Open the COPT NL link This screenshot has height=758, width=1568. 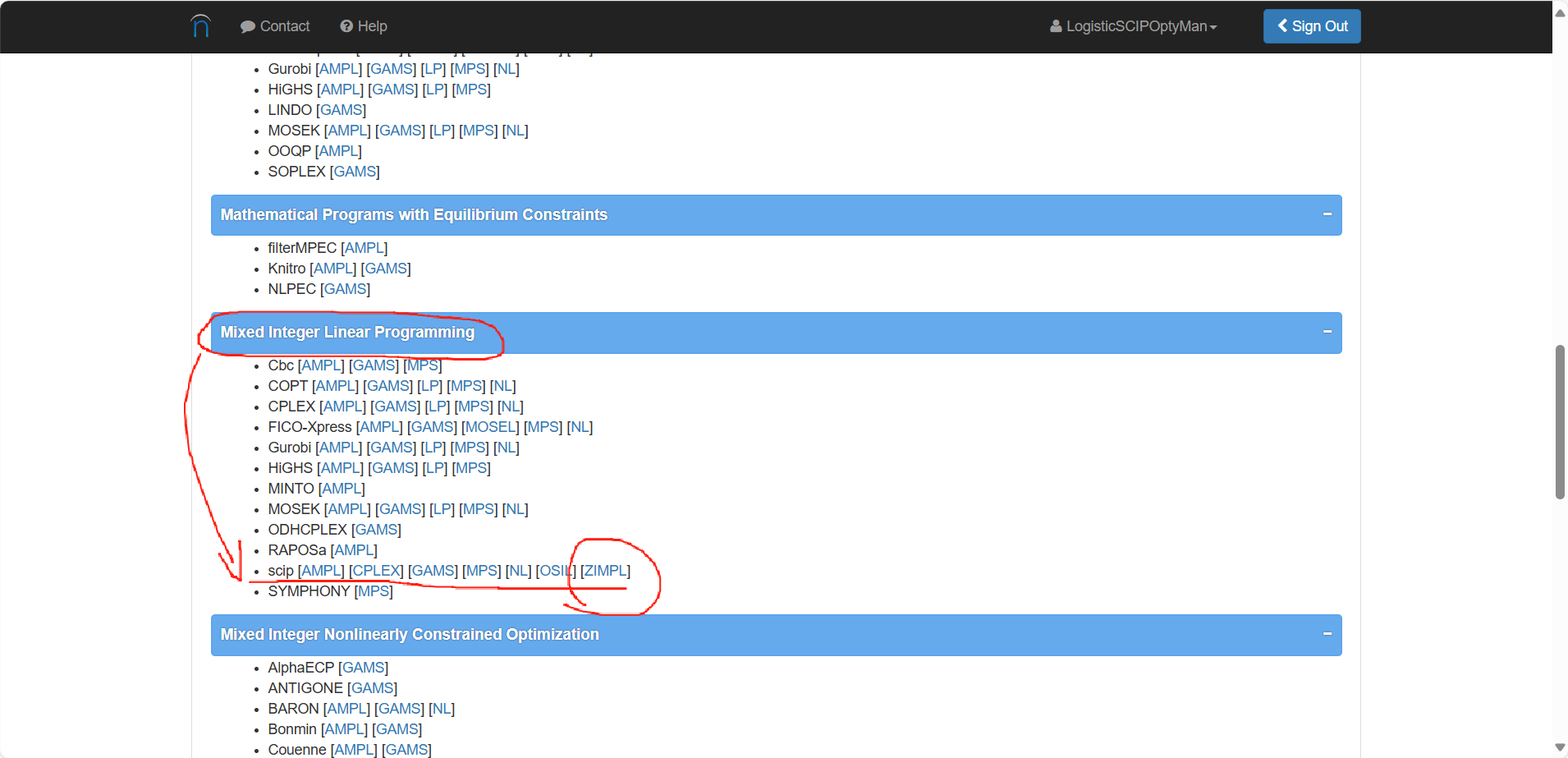502,386
